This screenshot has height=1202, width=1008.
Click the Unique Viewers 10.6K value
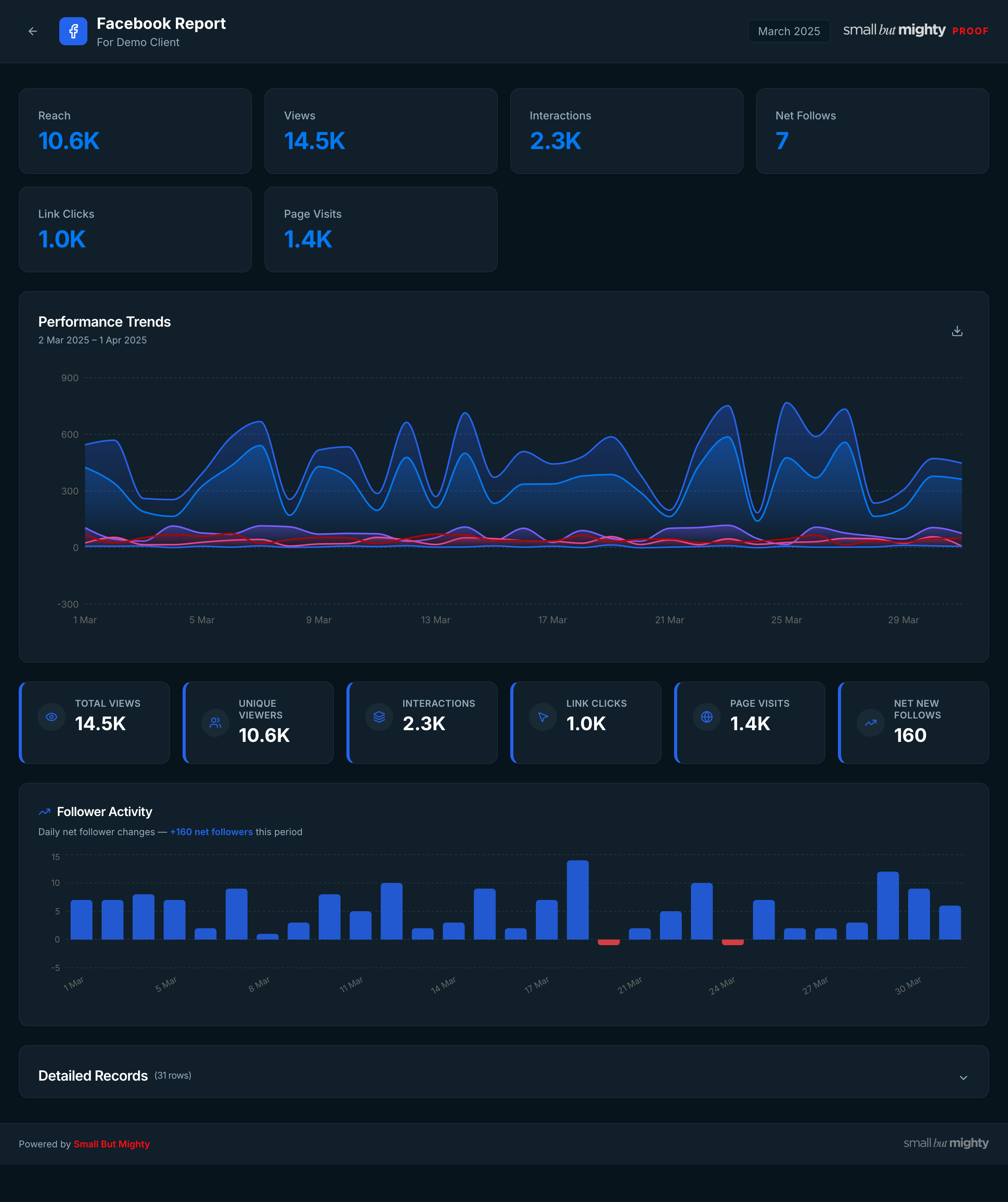click(264, 736)
